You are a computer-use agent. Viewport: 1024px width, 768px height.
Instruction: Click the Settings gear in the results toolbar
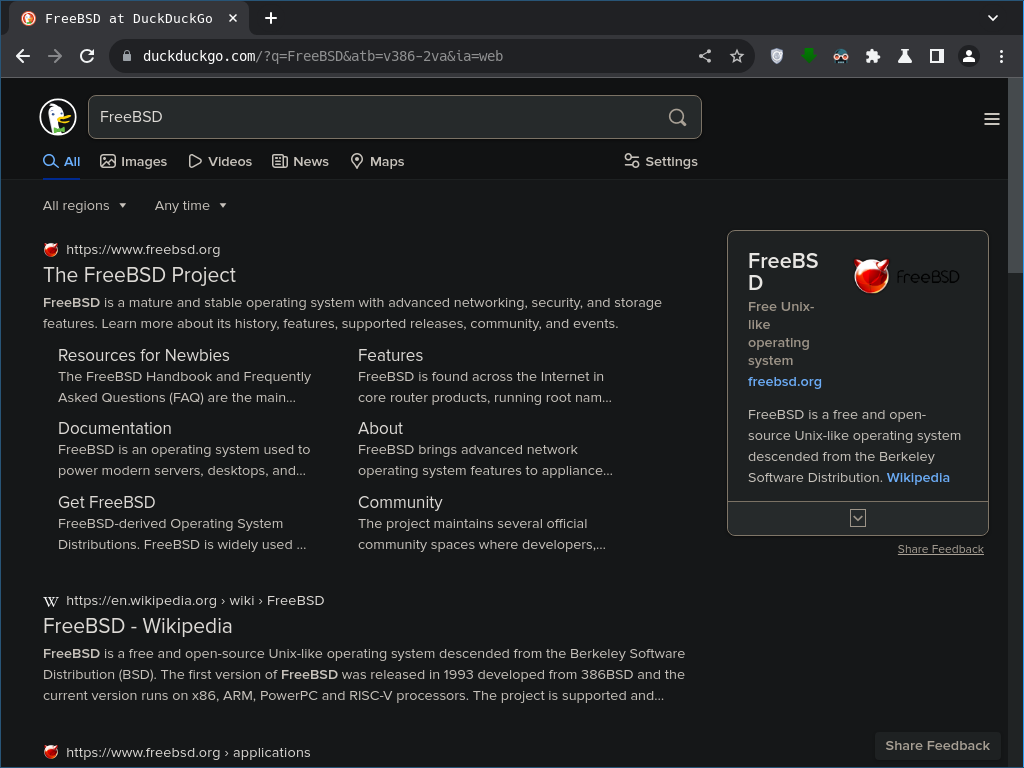[660, 161]
